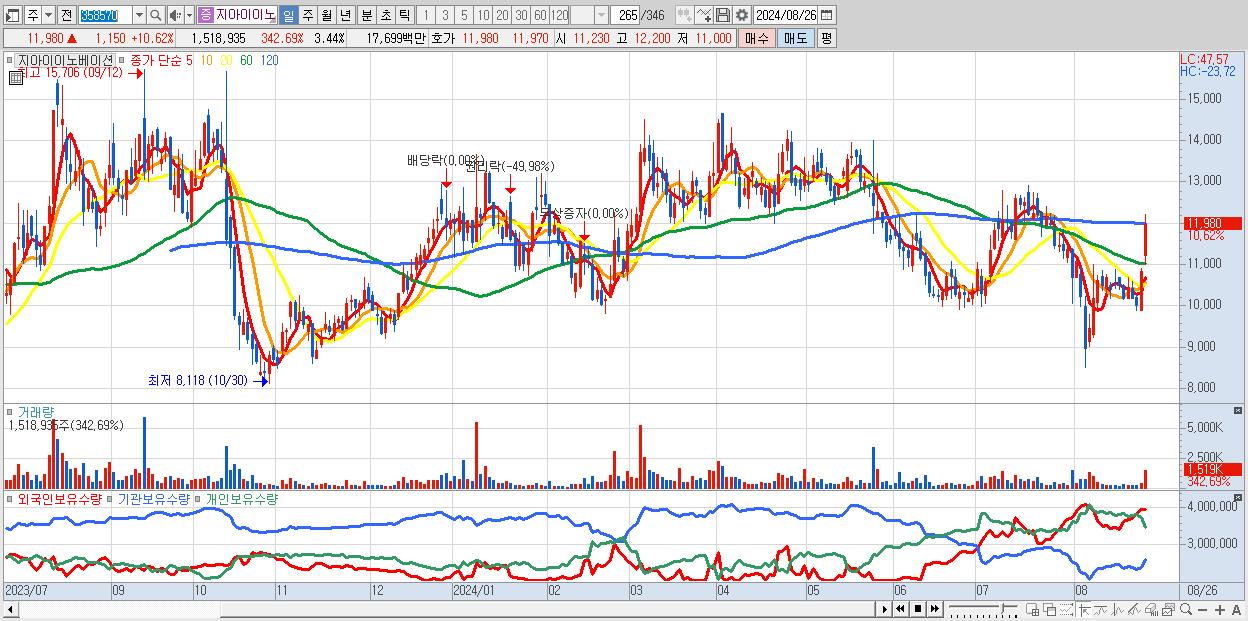Viewport: 1248px width, 621px height.
Task: Switch to tick 틱 period tab
Action: (x=404, y=15)
